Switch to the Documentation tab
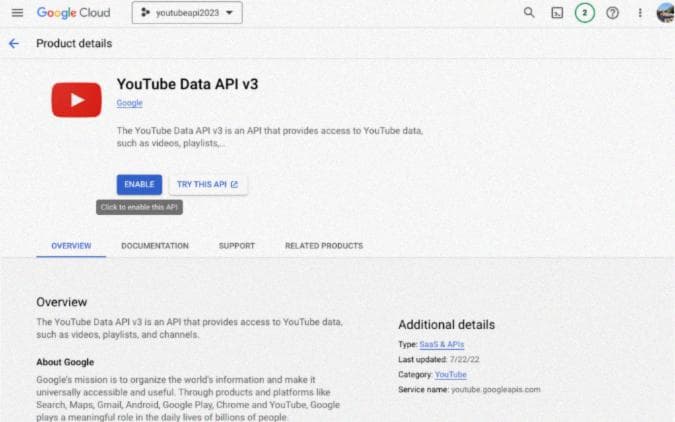The width and height of the screenshot is (675, 422). [x=155, y=245]
